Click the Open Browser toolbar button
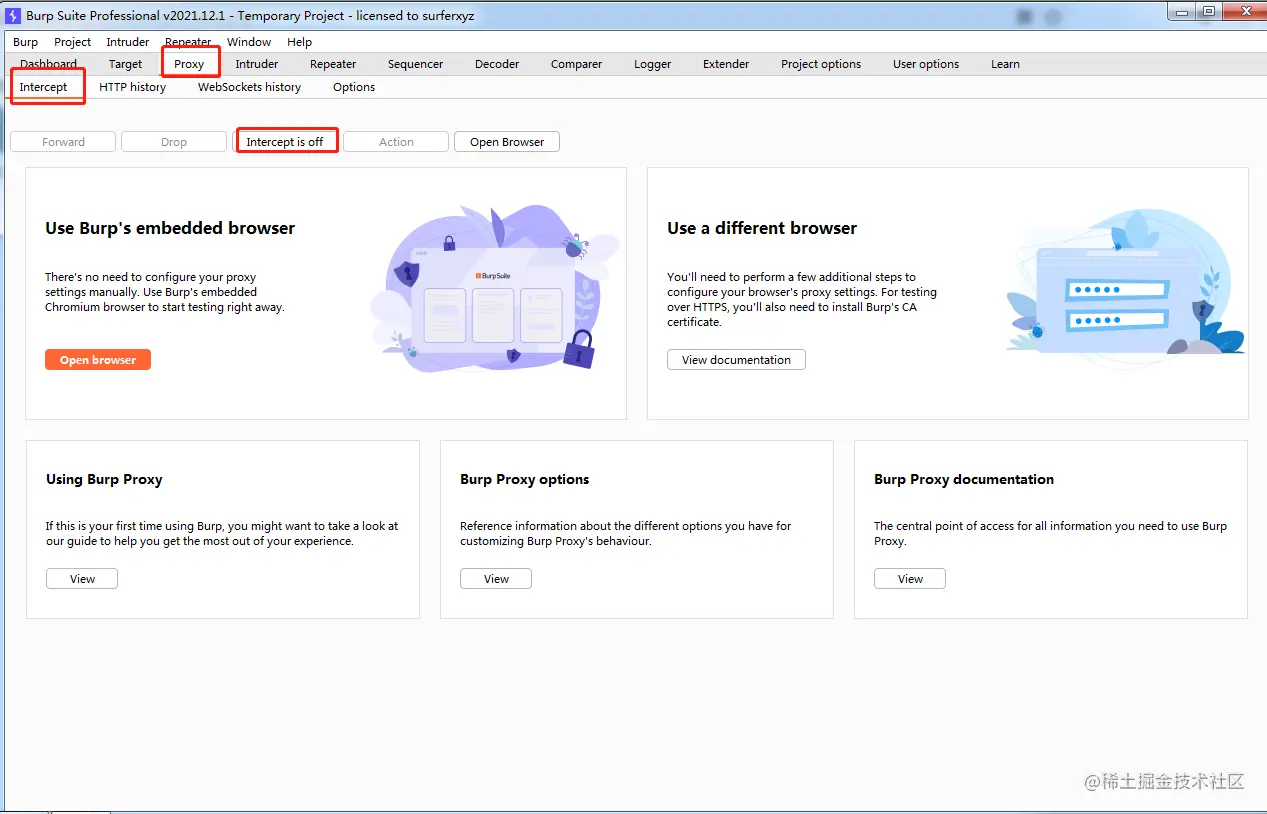 pos(507,142)
